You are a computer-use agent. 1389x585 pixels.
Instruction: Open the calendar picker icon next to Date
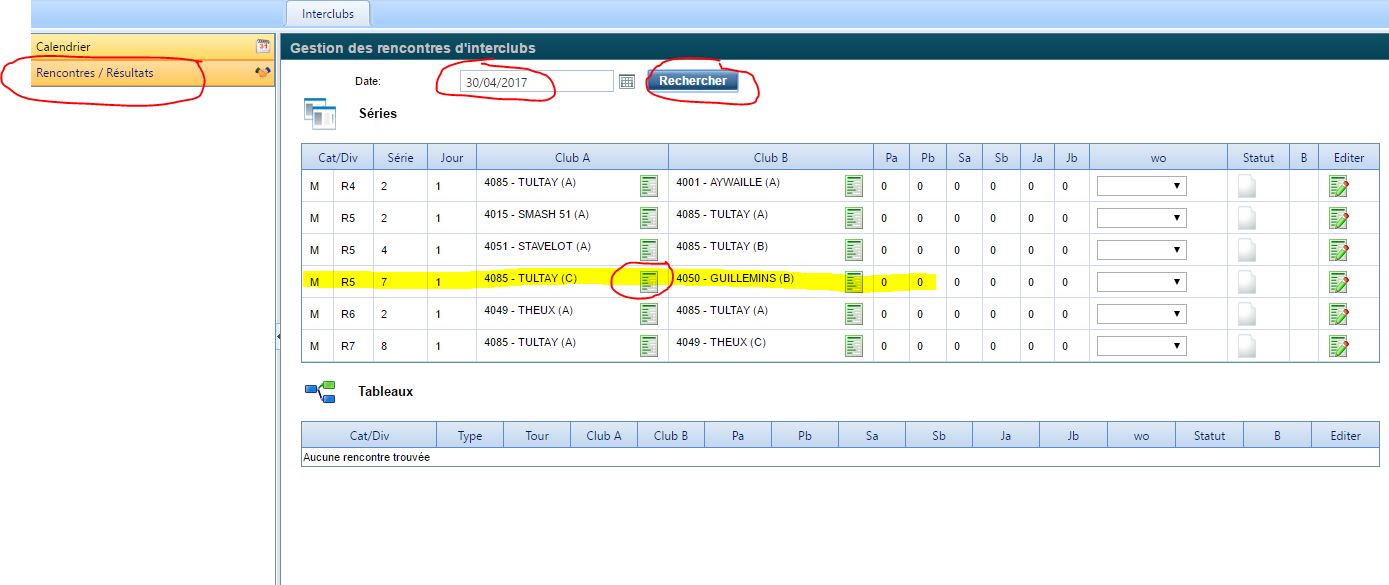(627, 81)
